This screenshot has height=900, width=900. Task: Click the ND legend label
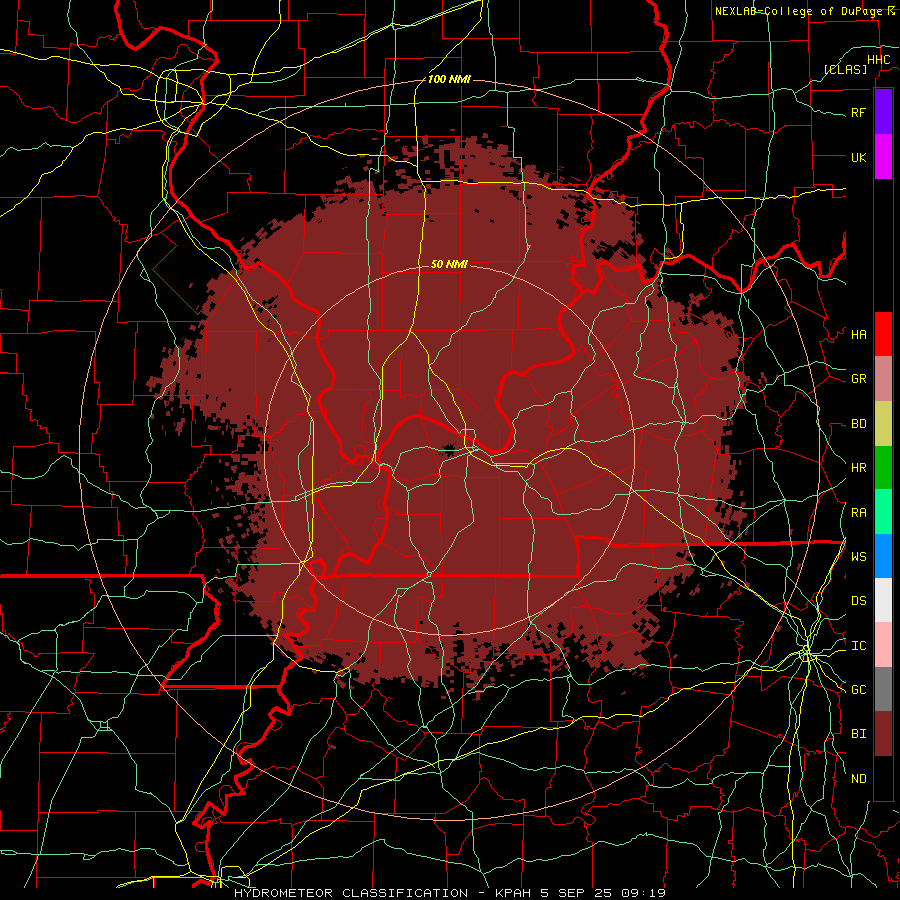[x=858, y=779]
